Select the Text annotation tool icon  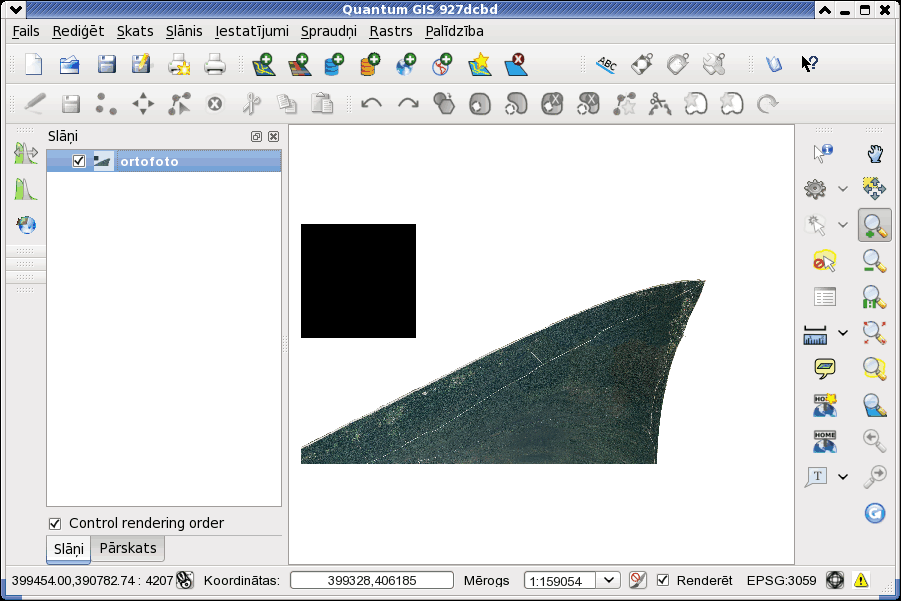click(817, 476)
